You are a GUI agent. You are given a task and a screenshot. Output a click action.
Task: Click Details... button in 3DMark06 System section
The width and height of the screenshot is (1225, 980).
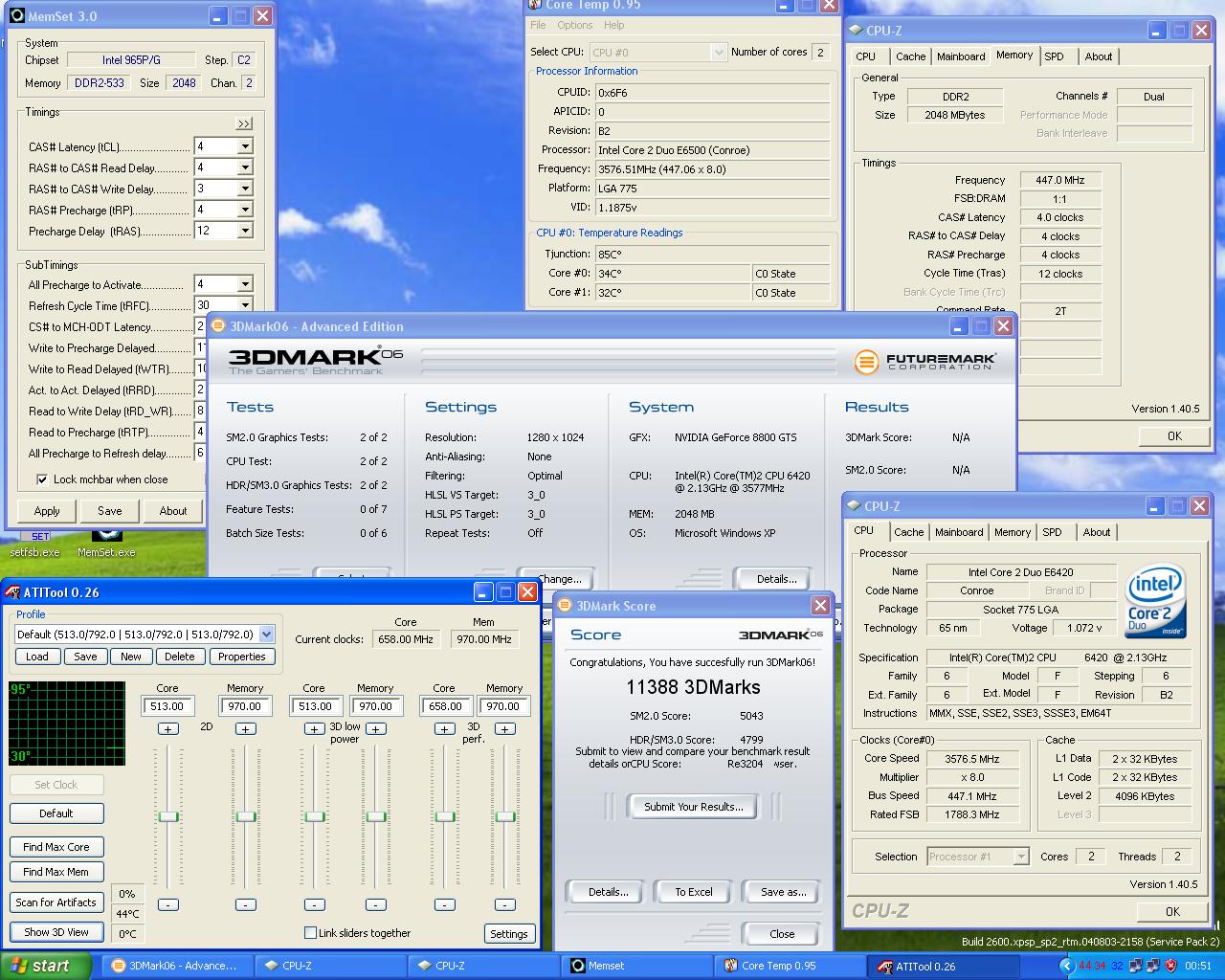[x=776, y=578]
